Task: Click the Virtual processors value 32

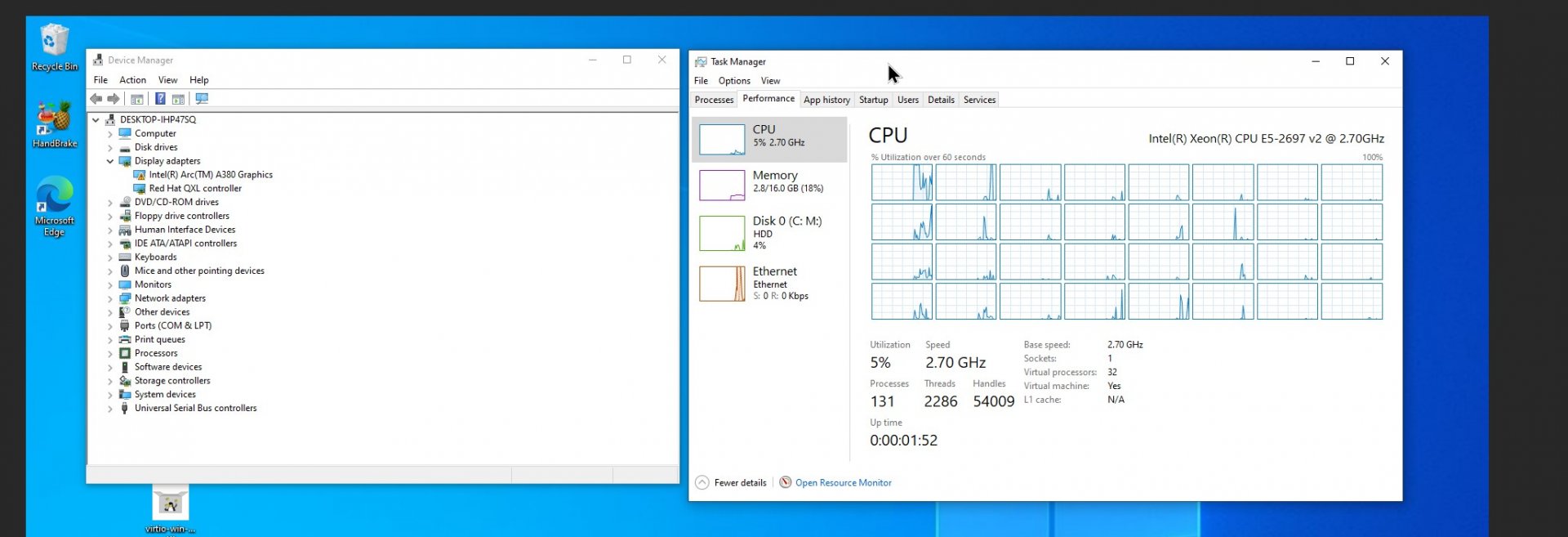Action: 1111,373
